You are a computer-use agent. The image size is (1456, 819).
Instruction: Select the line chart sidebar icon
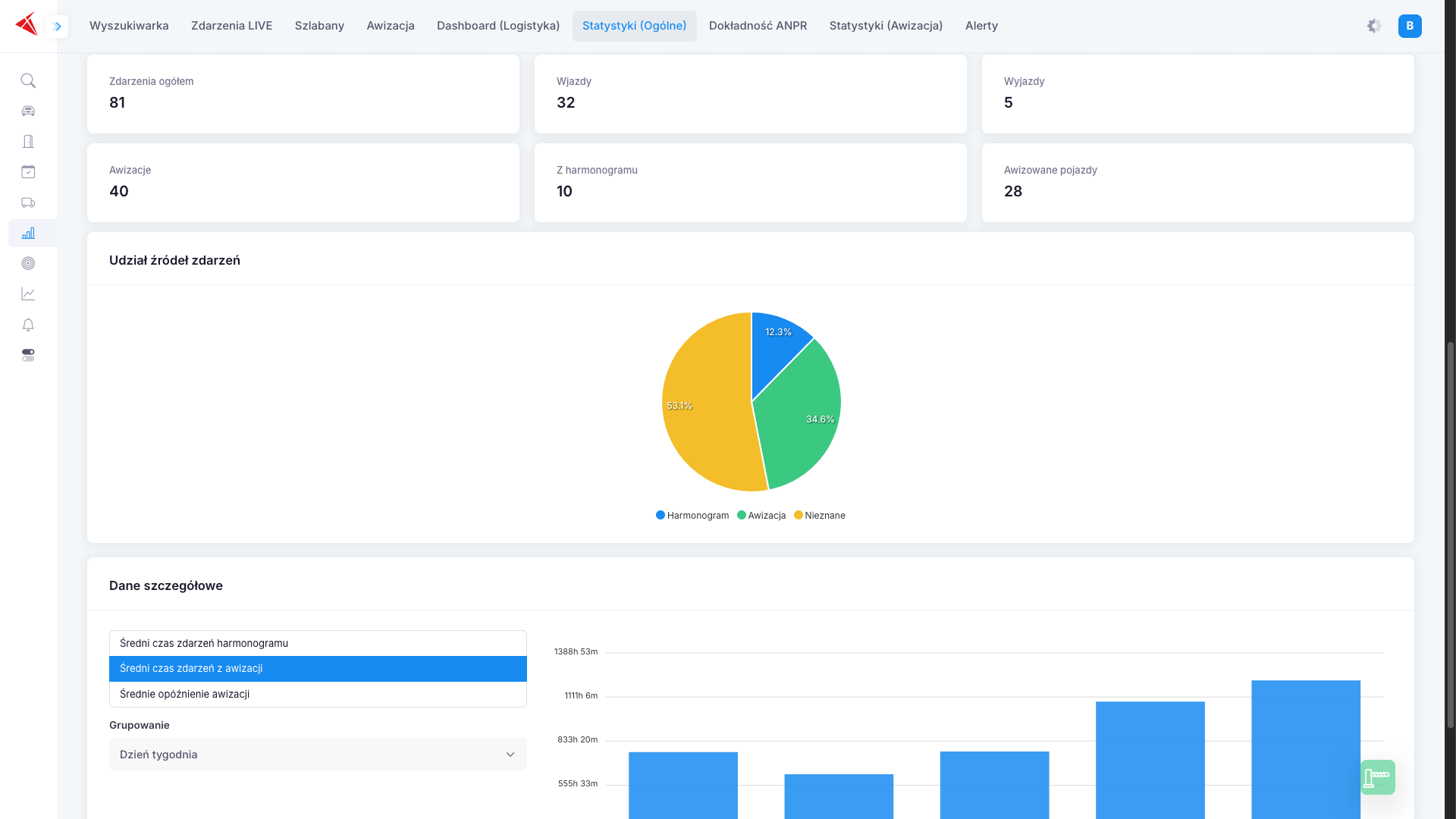click(x=28, y=293)
